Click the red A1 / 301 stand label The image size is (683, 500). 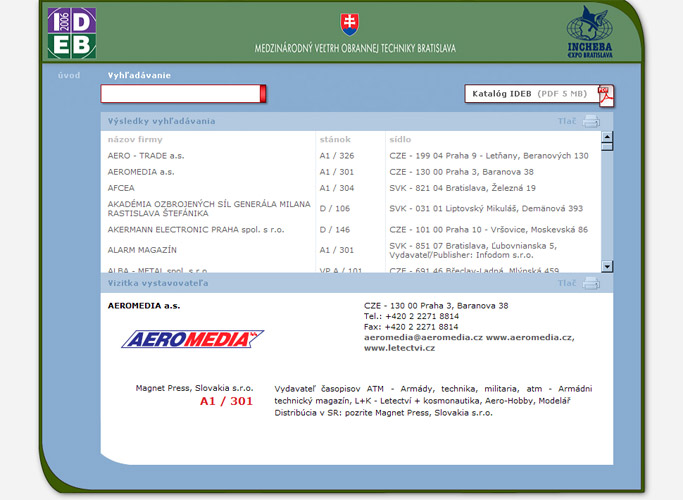(x=227, y=401)
